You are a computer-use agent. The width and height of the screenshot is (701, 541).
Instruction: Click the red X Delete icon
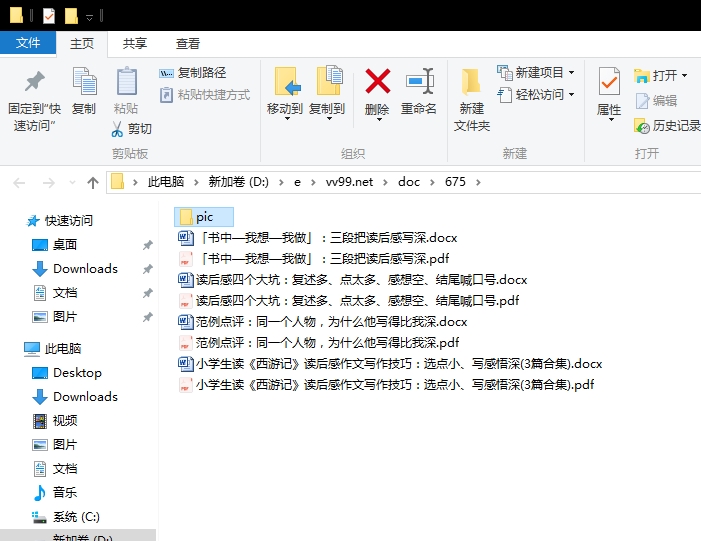click(378, 81)
